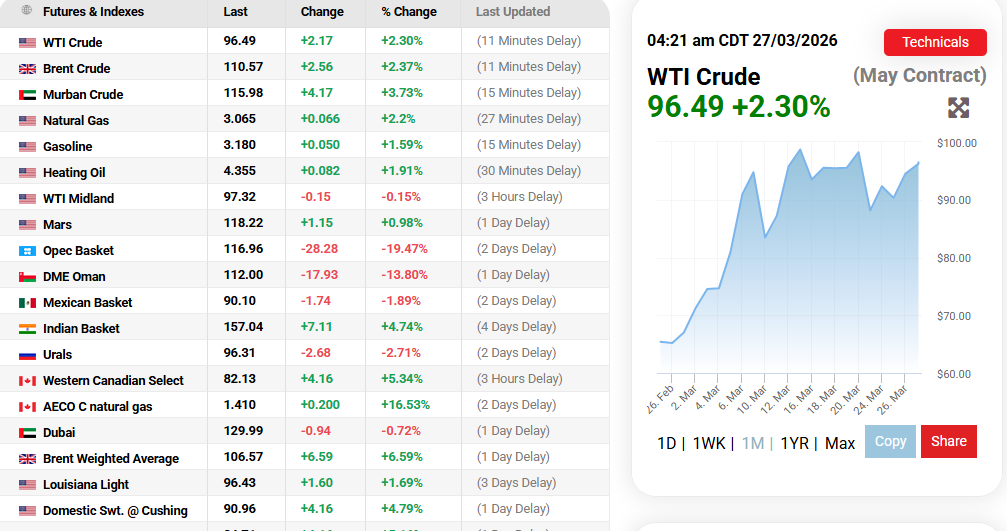This screenshot has width=1007, height=531.
Task: Click the flag icon beside Mars
Action: click(27, 225)
